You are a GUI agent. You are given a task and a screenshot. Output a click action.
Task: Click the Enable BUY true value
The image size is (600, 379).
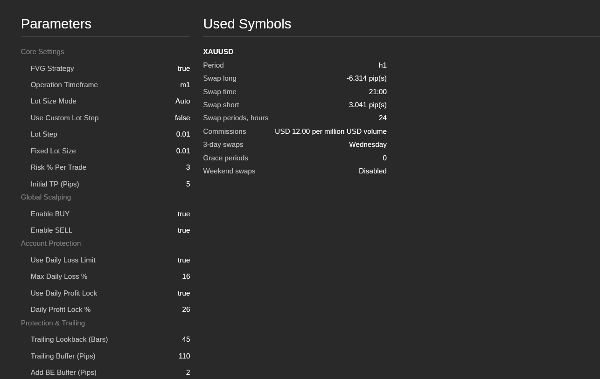pos(184,214)
